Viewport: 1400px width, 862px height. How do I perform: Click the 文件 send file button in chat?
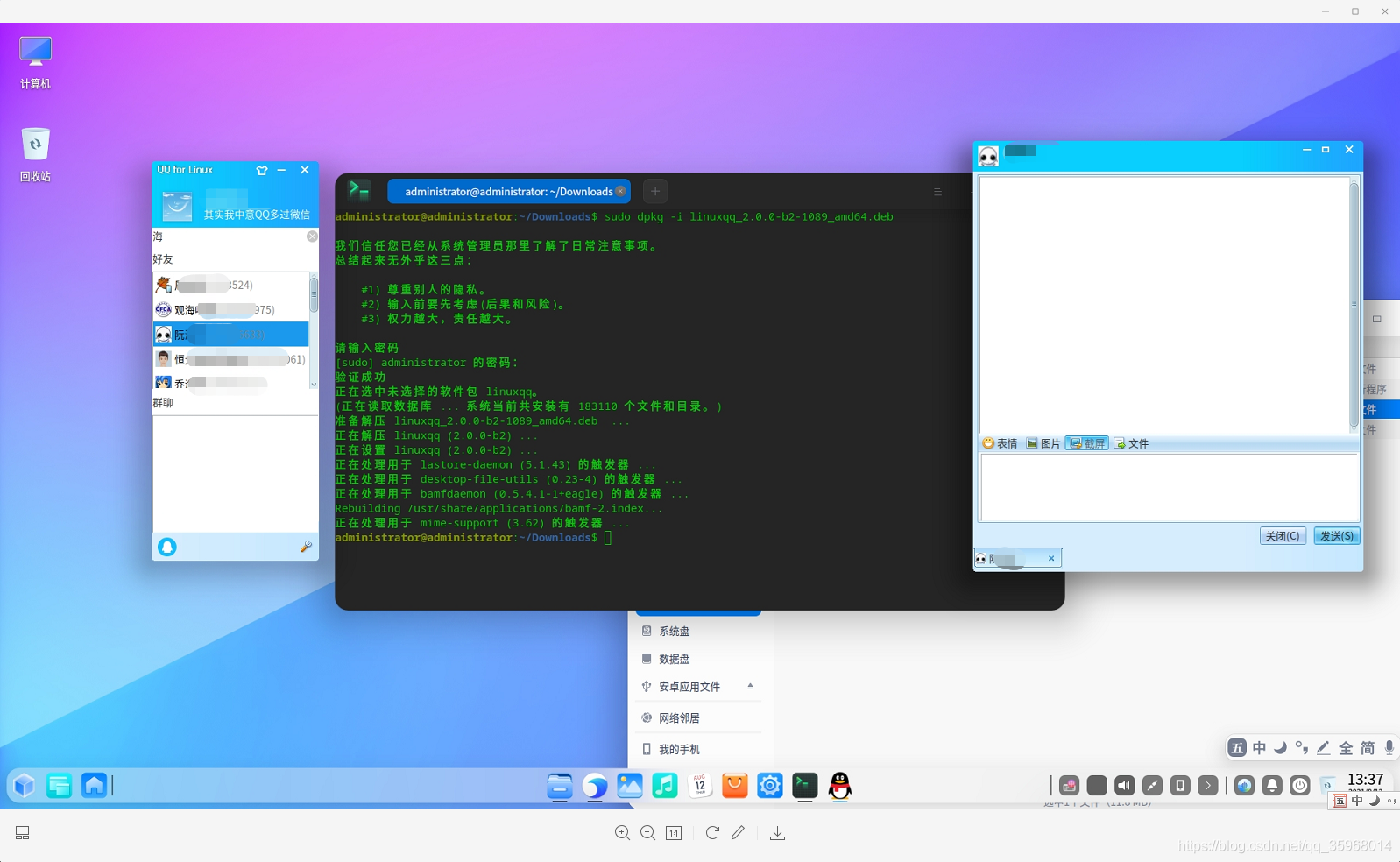[x=1131, y=443]
